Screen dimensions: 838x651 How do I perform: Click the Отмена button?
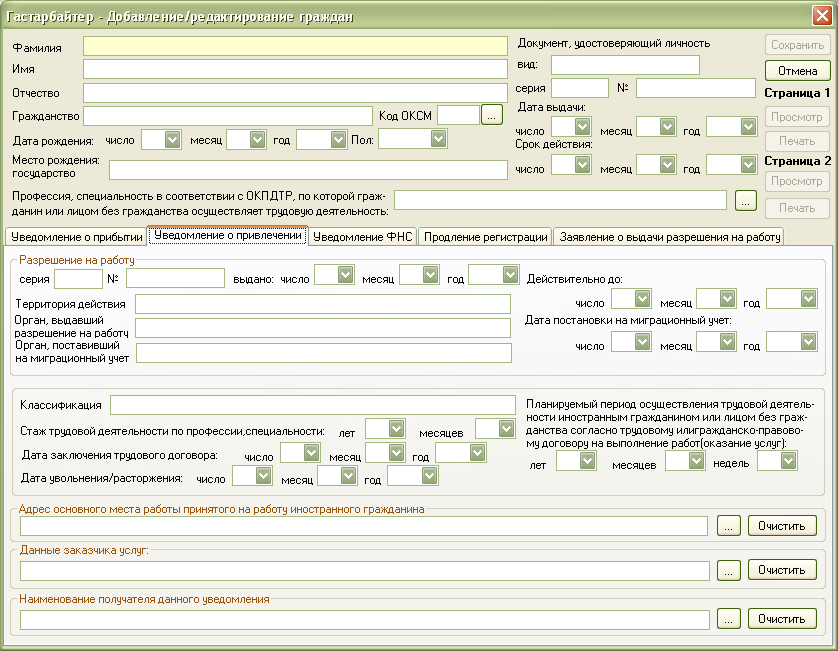pos(797,71)
